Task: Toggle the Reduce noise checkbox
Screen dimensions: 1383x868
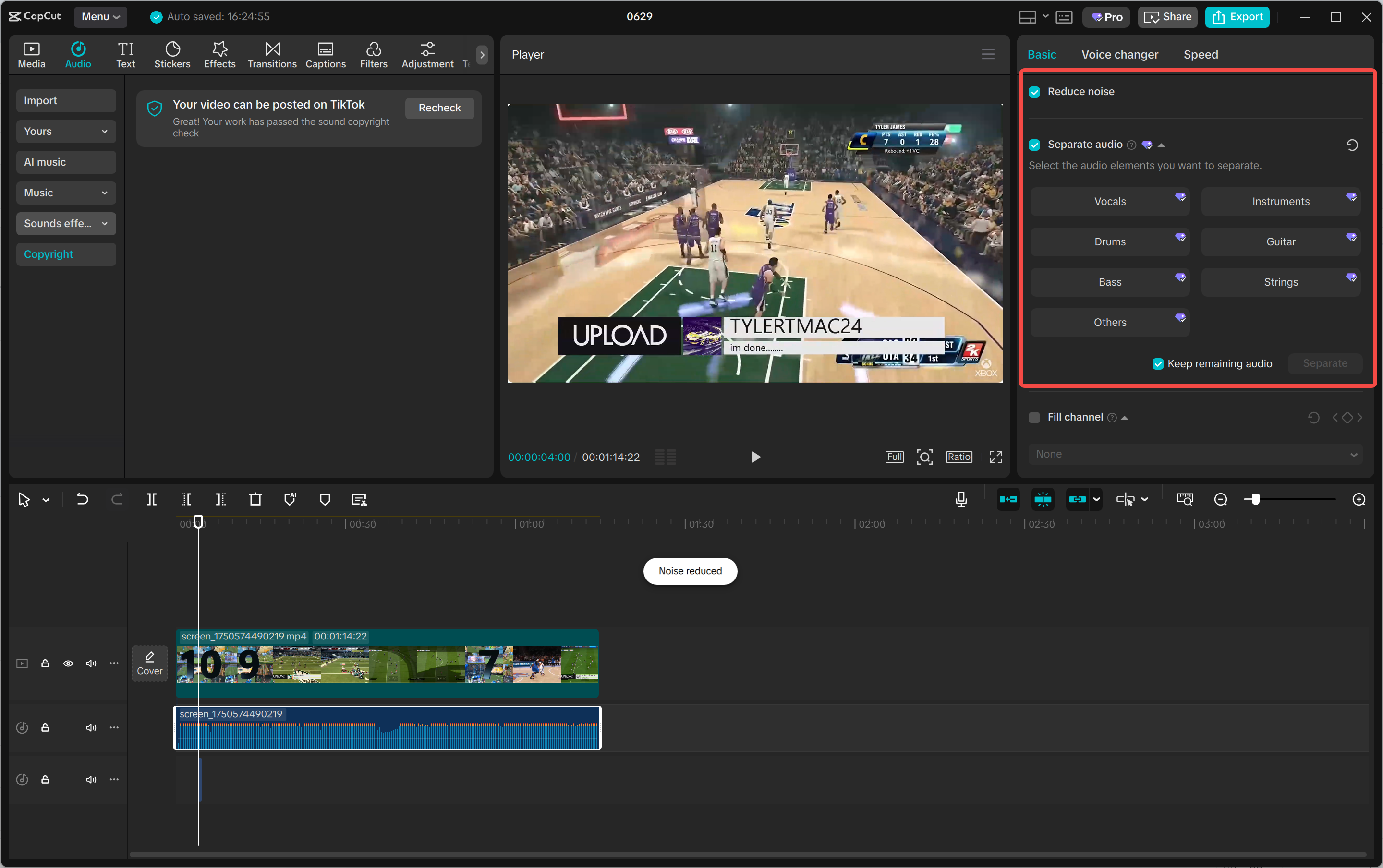Action: (1034, 91)
